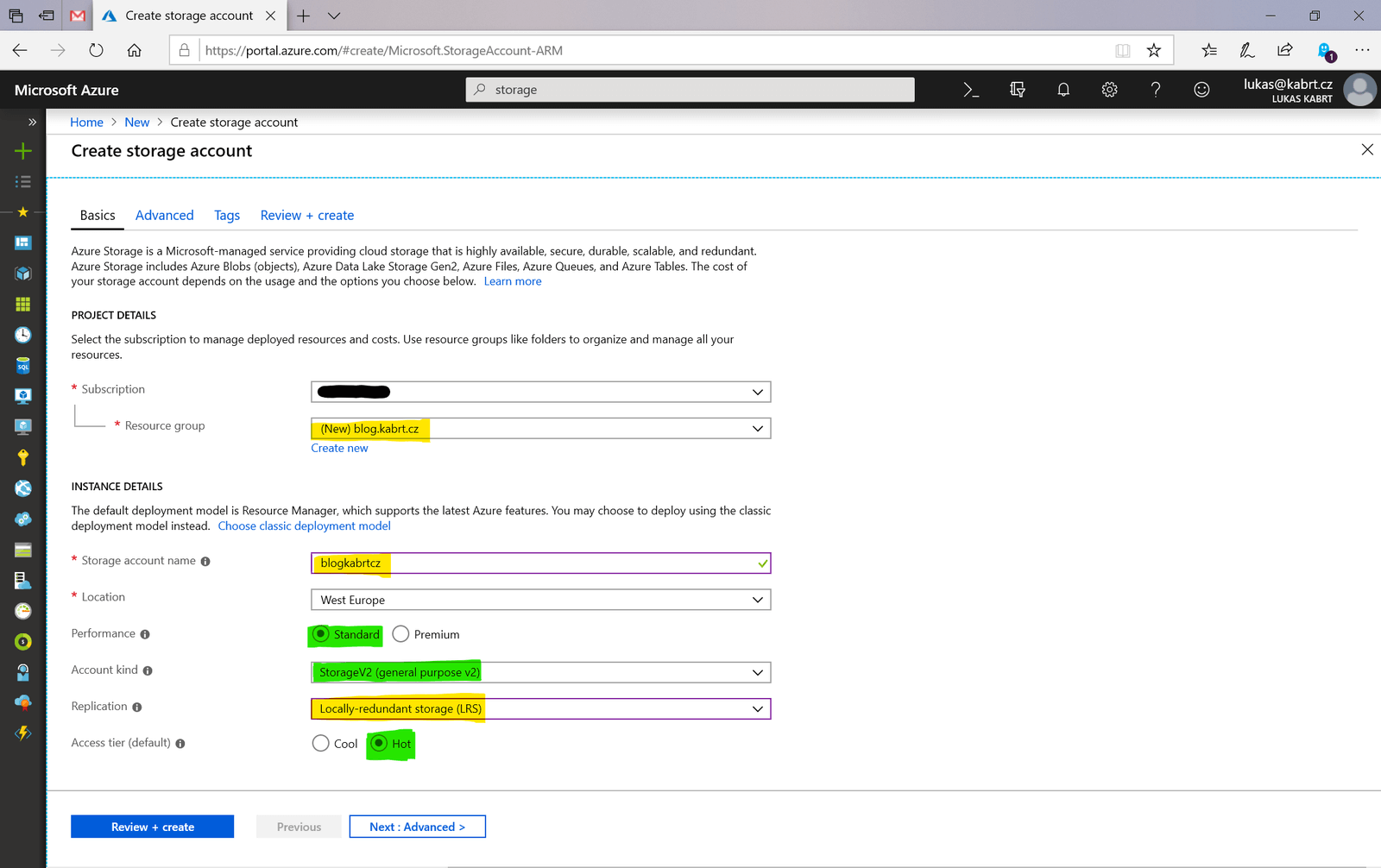Open the Account kind dropdown

[540, 672]
